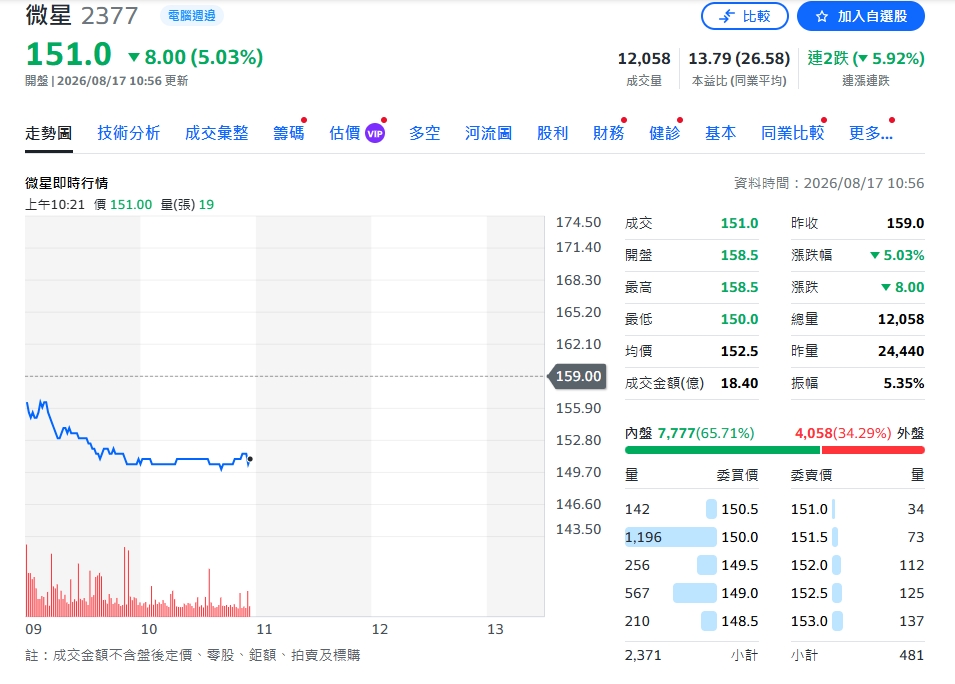Image resolution: width=955 pixels, height=684 pixels.
Task: Click the 13.79 (26.58) 本益比 value
Action: coord(739,58)
